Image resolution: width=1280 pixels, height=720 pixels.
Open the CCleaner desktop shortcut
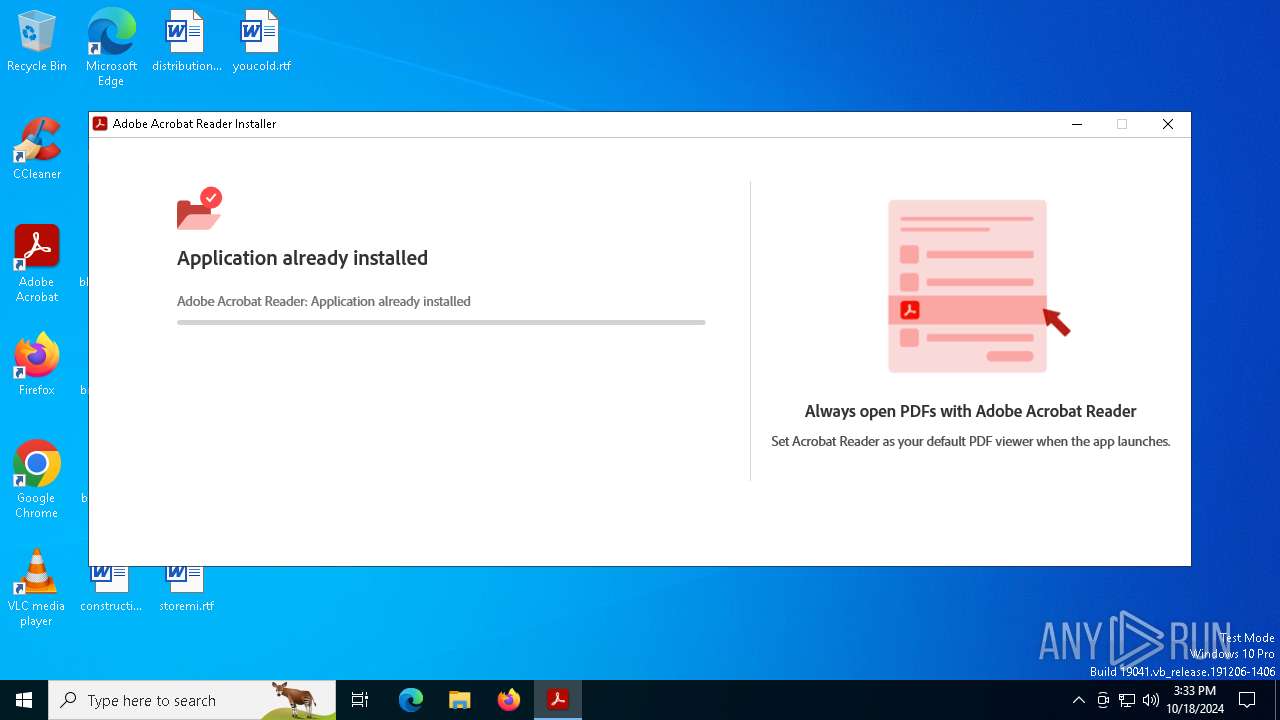pyautogui.click(x=37, y=149)
